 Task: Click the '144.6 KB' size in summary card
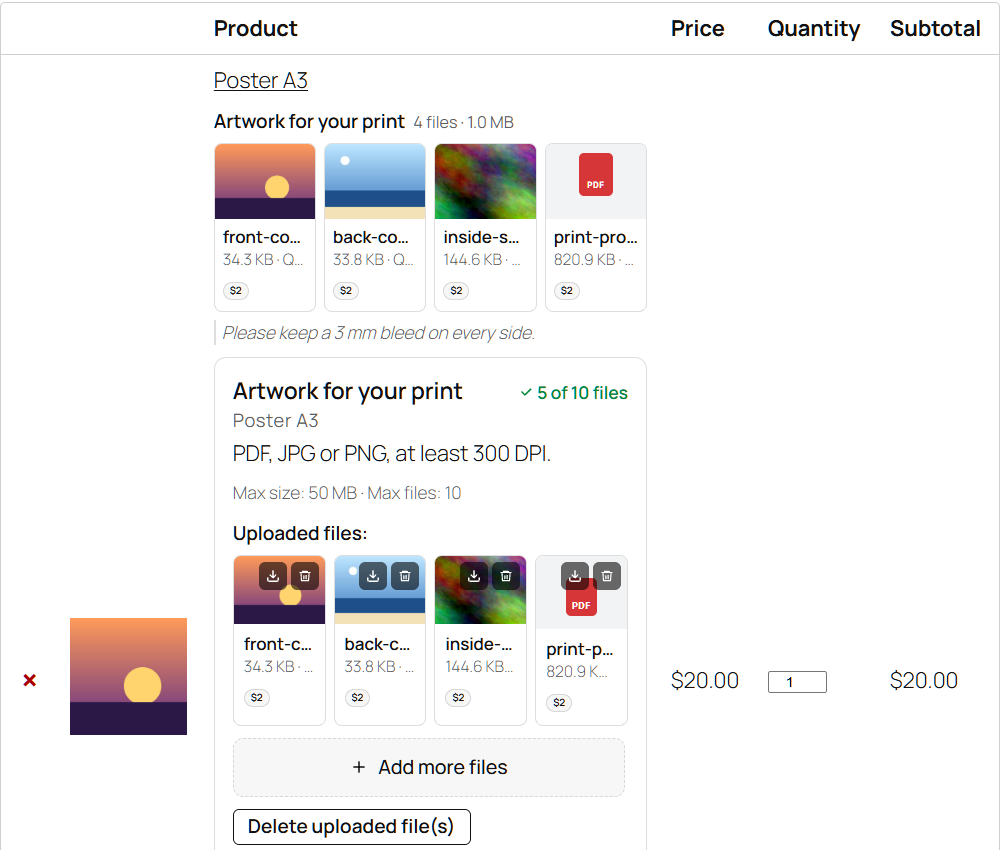coord(473,260)
